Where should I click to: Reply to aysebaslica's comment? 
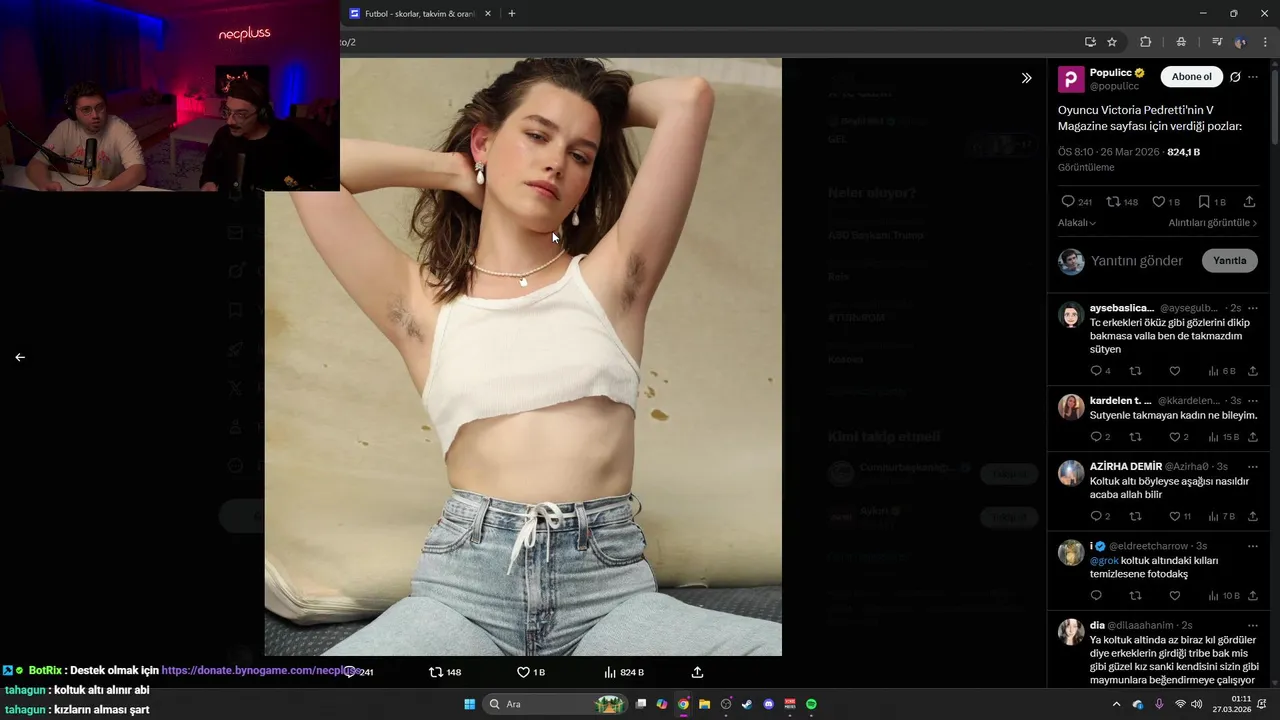[x=1096, y=371]
